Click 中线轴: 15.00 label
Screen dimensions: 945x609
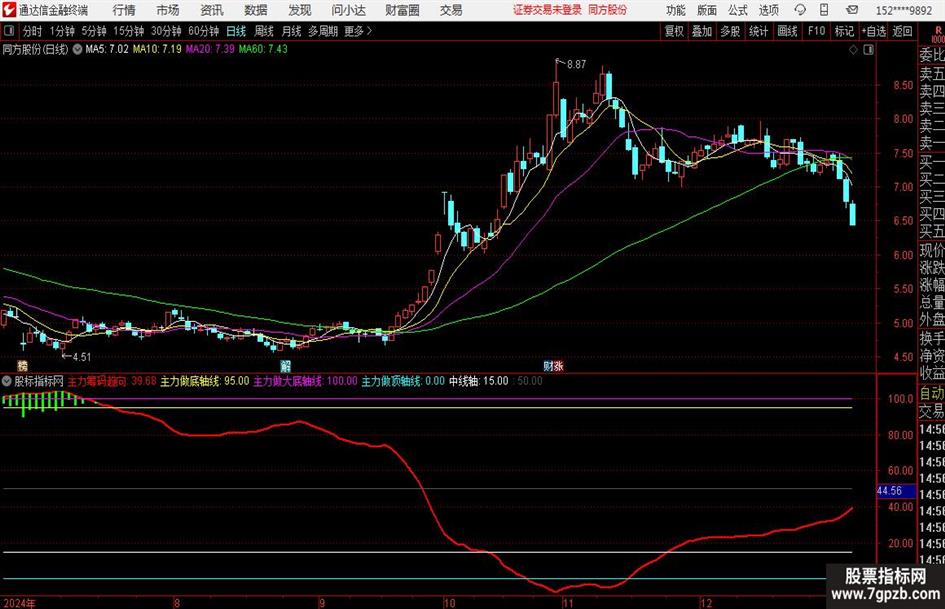pyautogui.click(x=479, y=381)
